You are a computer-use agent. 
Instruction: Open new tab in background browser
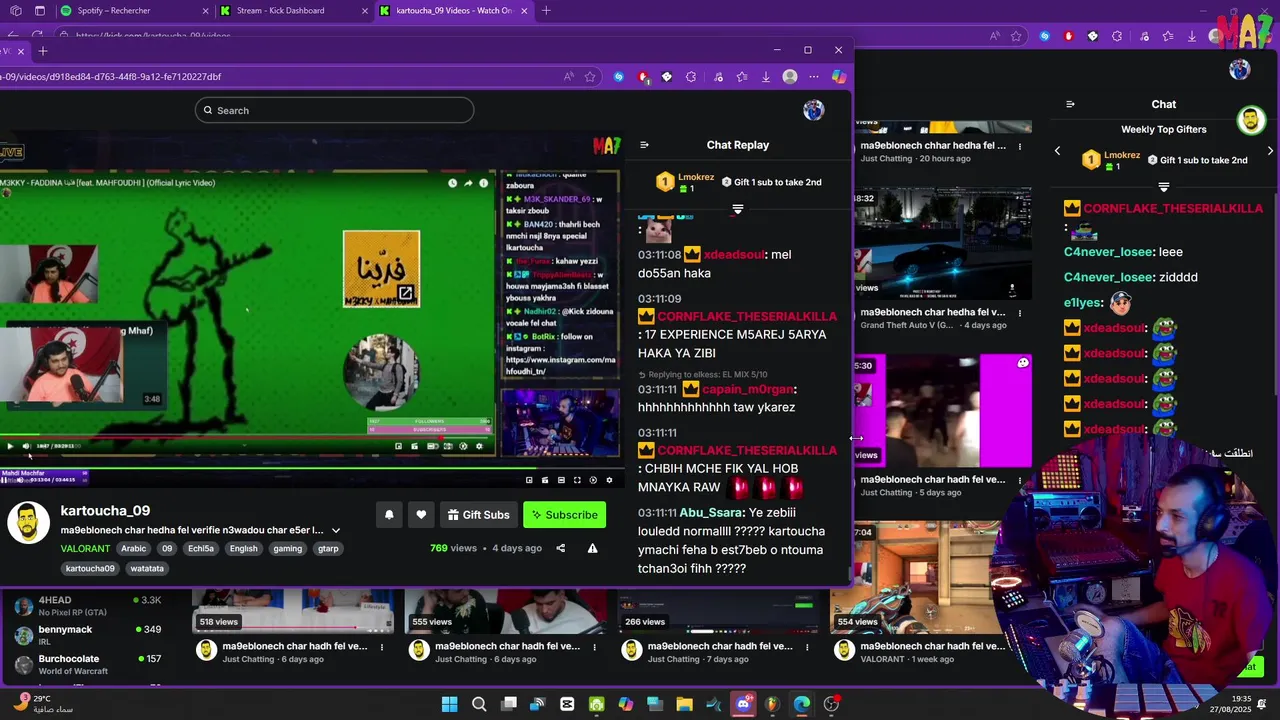click(546, 10)
